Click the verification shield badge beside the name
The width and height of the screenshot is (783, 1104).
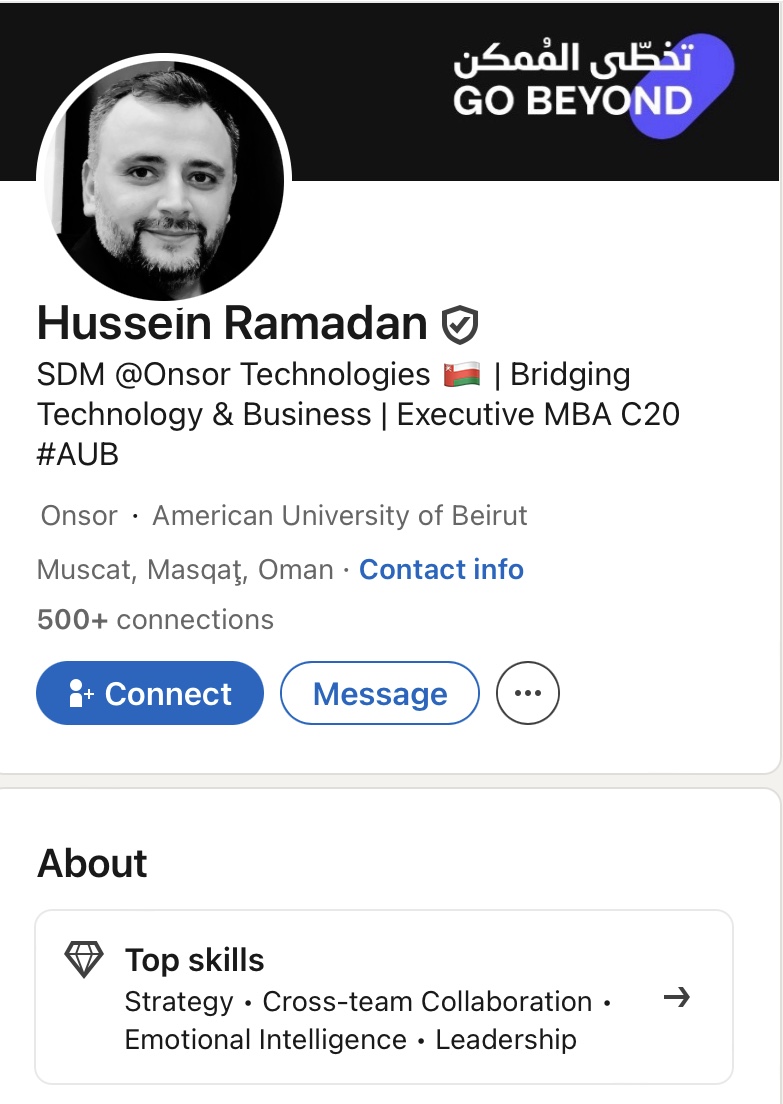460,324
